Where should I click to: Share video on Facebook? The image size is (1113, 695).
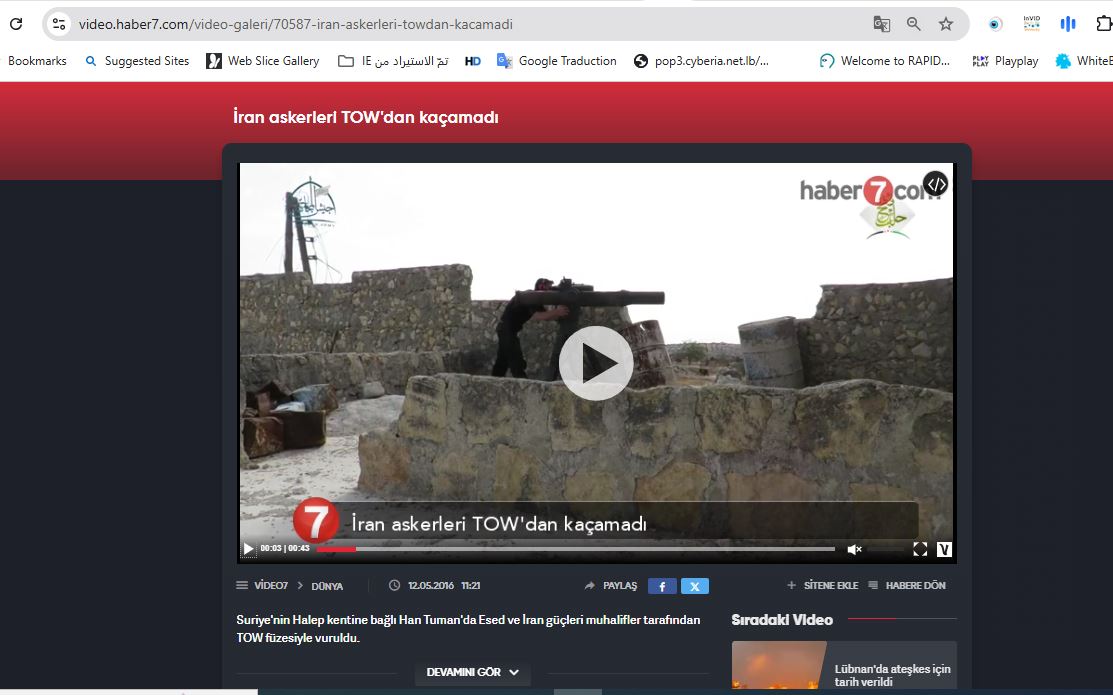point(662,586)
